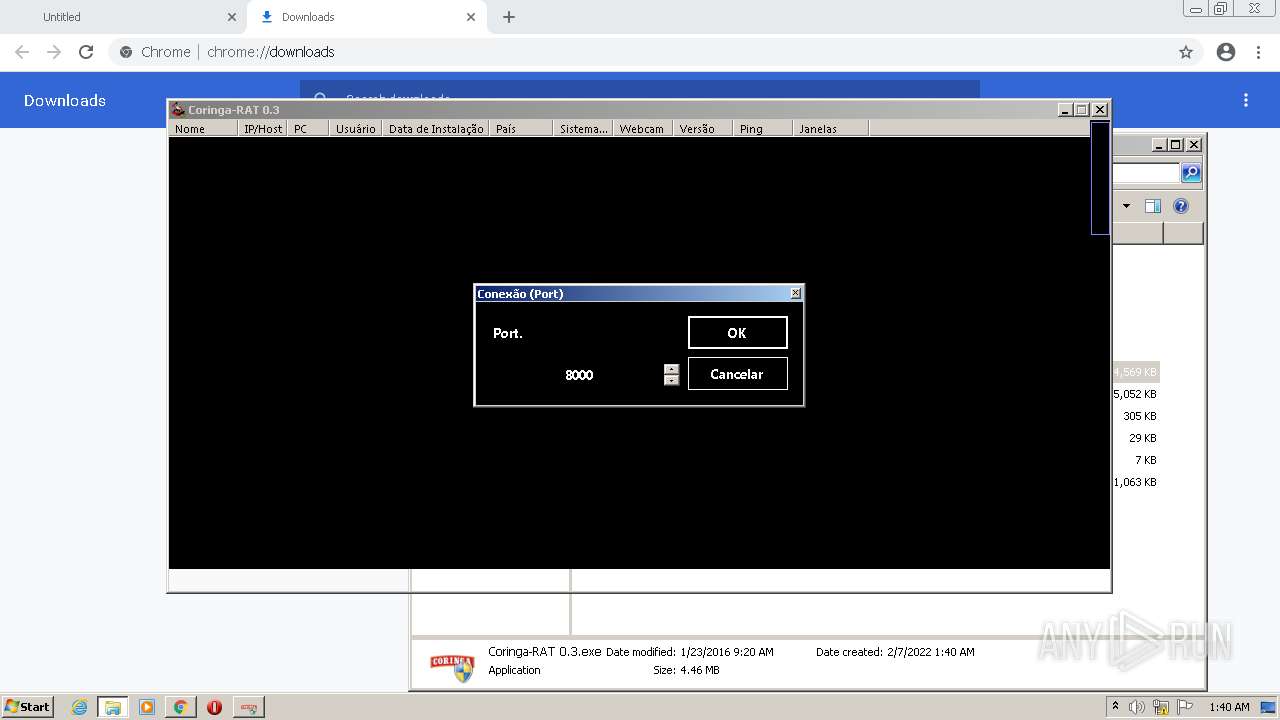This screenshot has height=720, width=1280.
Task: Click the Explorer window search button
Action: tap(1191, 173)
